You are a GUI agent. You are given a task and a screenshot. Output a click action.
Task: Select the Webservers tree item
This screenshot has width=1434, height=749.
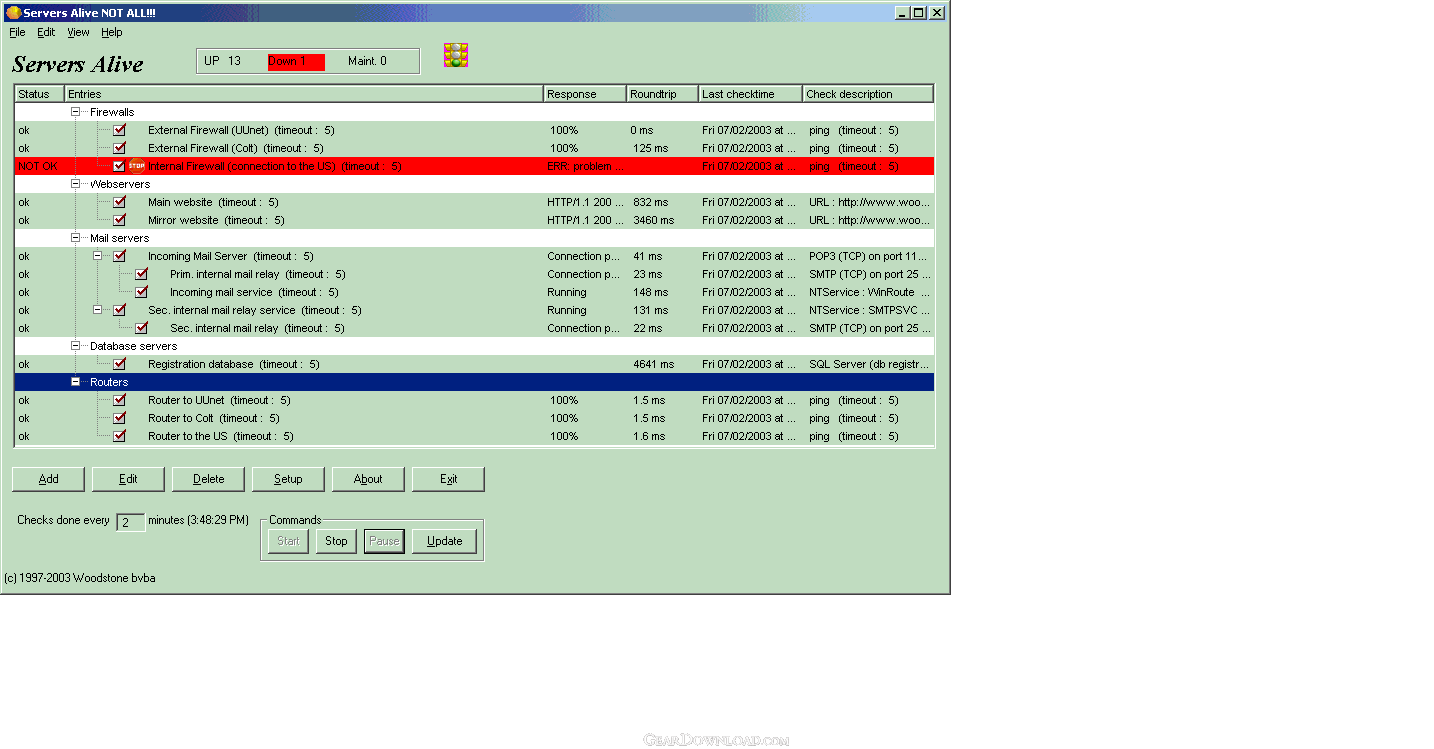pyautogui.click(x=120, y=184)
